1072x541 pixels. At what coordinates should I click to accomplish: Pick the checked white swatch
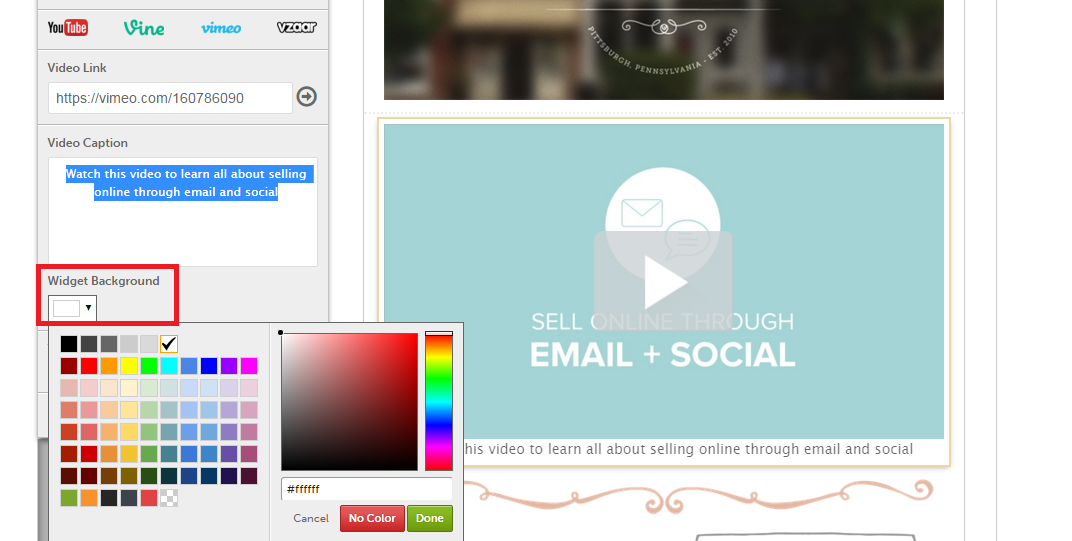pyautogui.click(x=168, y=343)
